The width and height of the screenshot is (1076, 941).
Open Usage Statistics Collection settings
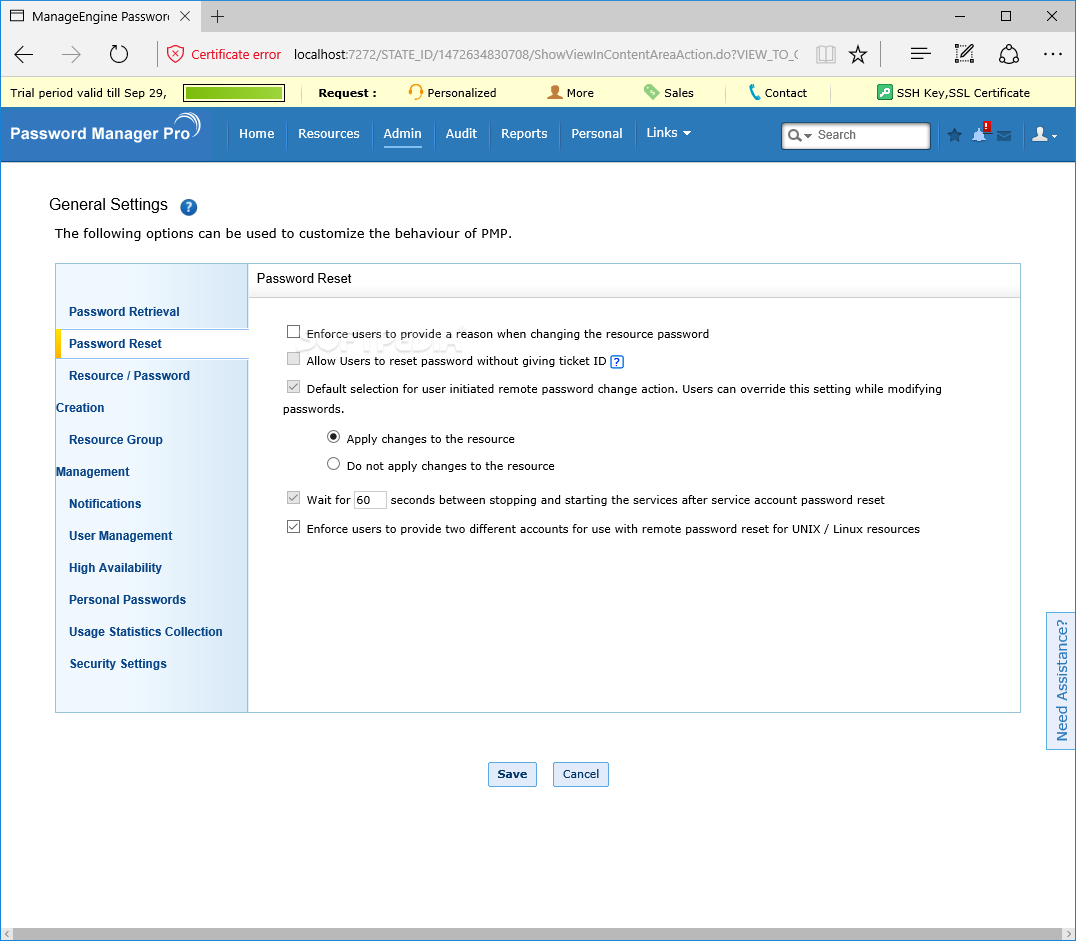(145, 632)
